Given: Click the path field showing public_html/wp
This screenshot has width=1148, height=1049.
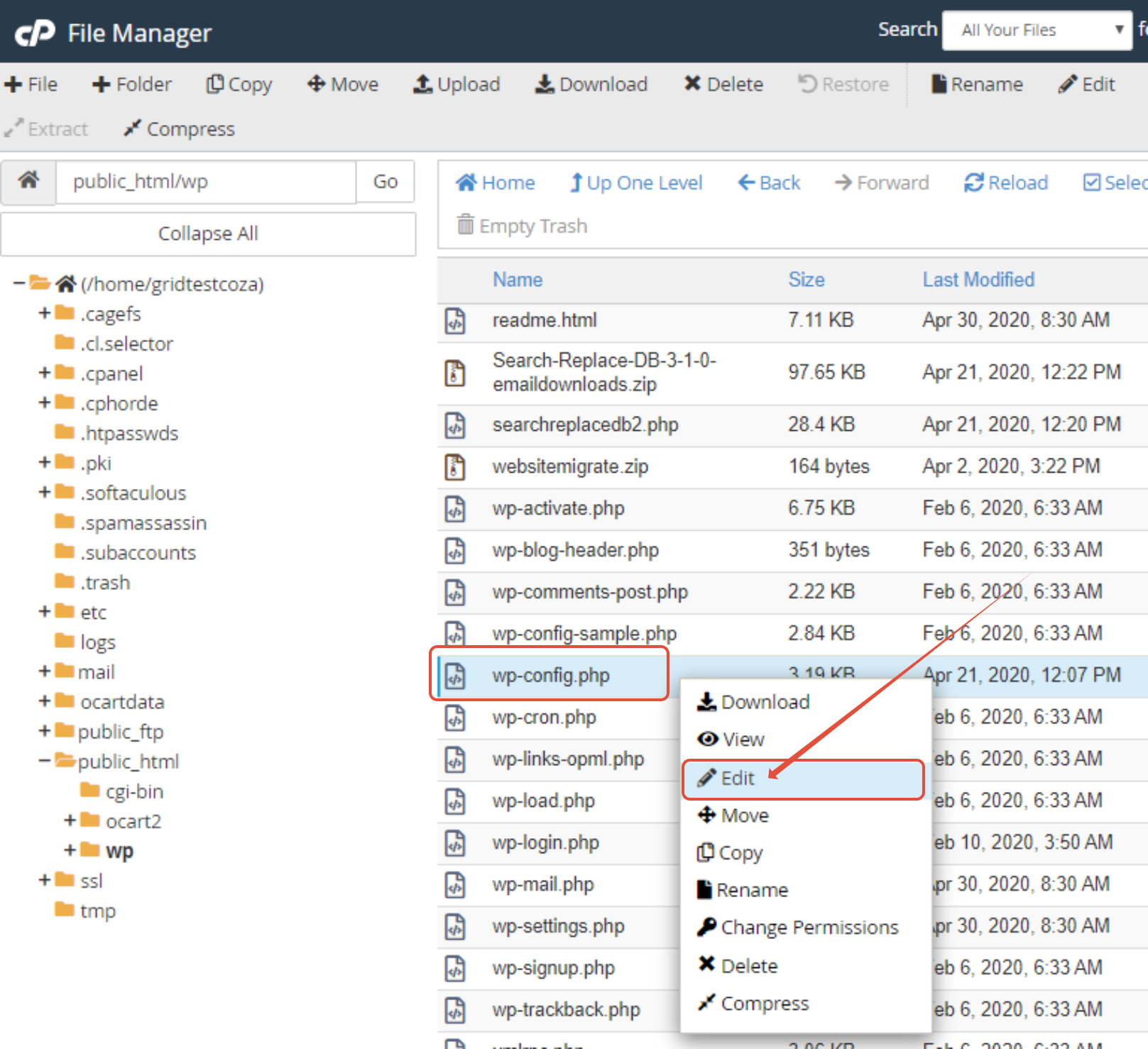Looking at the screenshot, I should [206, 182].
